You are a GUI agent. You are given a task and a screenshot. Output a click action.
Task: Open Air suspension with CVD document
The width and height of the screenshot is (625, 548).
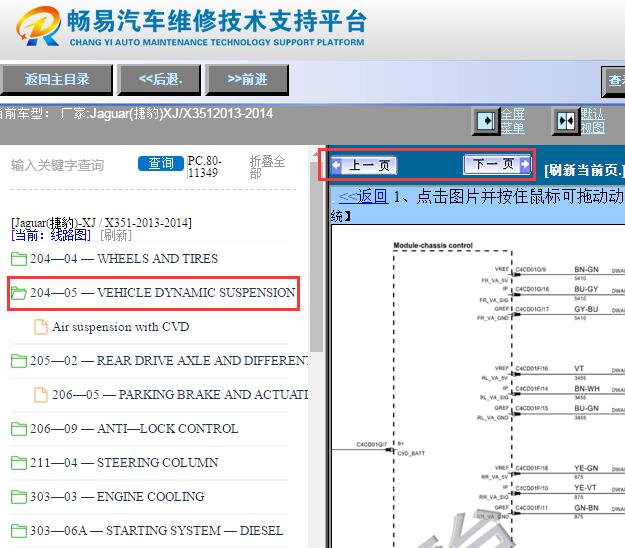tap(120, 327)
